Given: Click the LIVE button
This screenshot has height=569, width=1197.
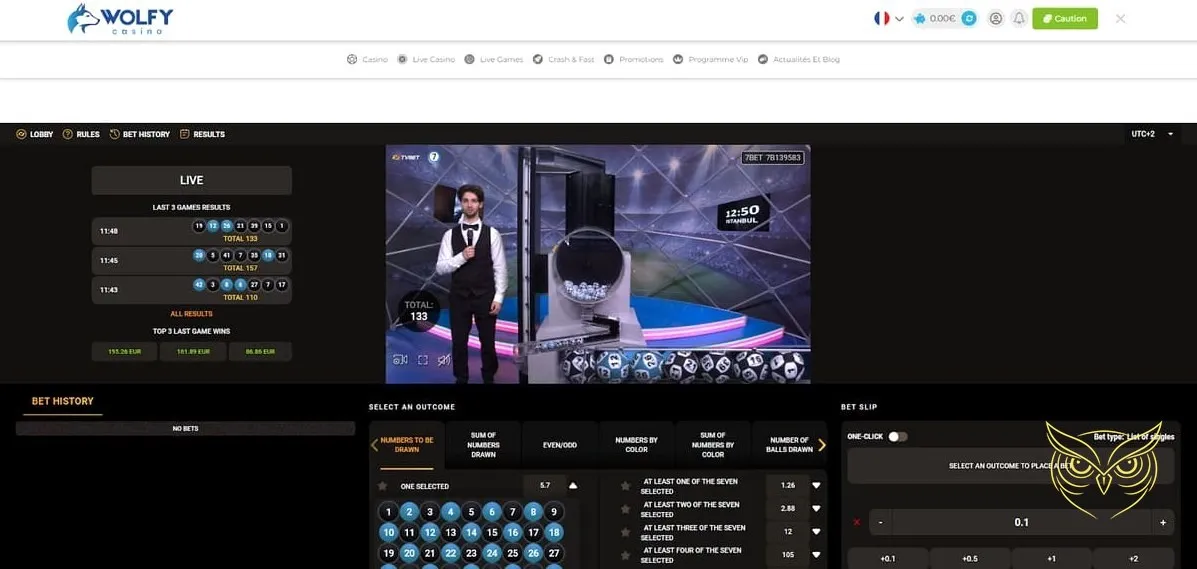Looking at the screenshot, I should coord(192,180).
